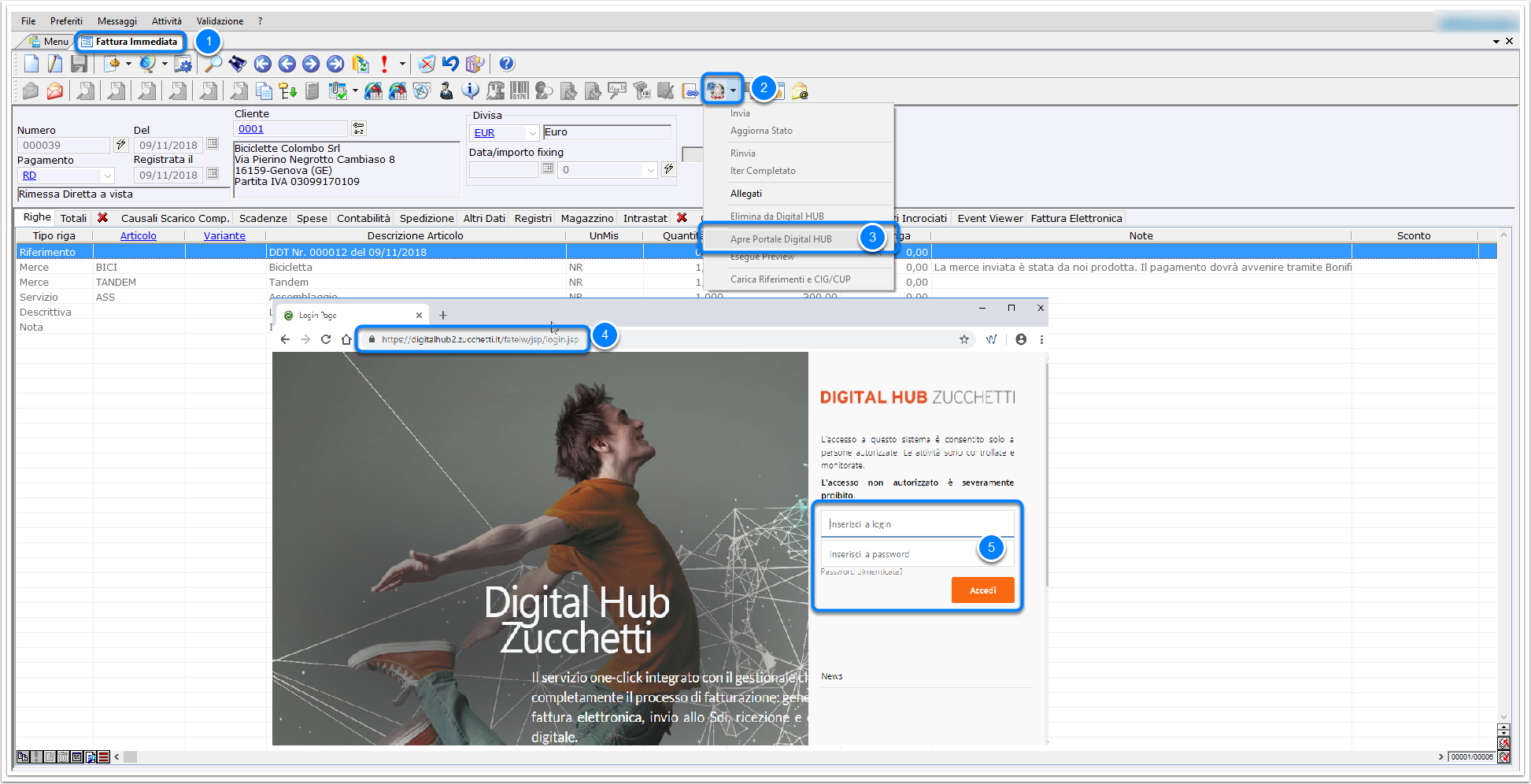Click the Cliente code link 0001

251,129
